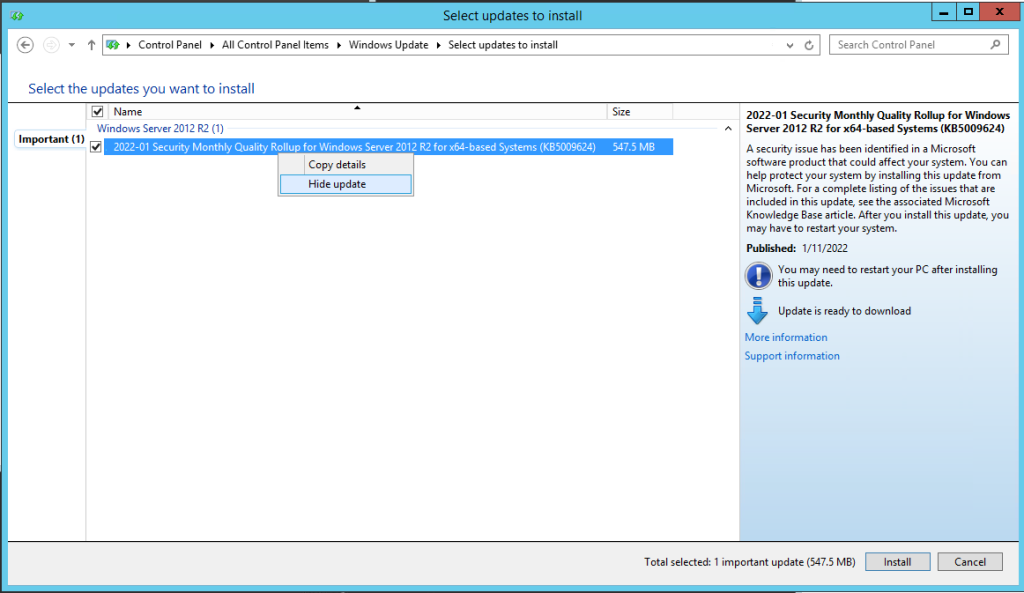Choose Copy details from context menu
This screenshot has width=1024, height=593.
click(x=346, y=165)
